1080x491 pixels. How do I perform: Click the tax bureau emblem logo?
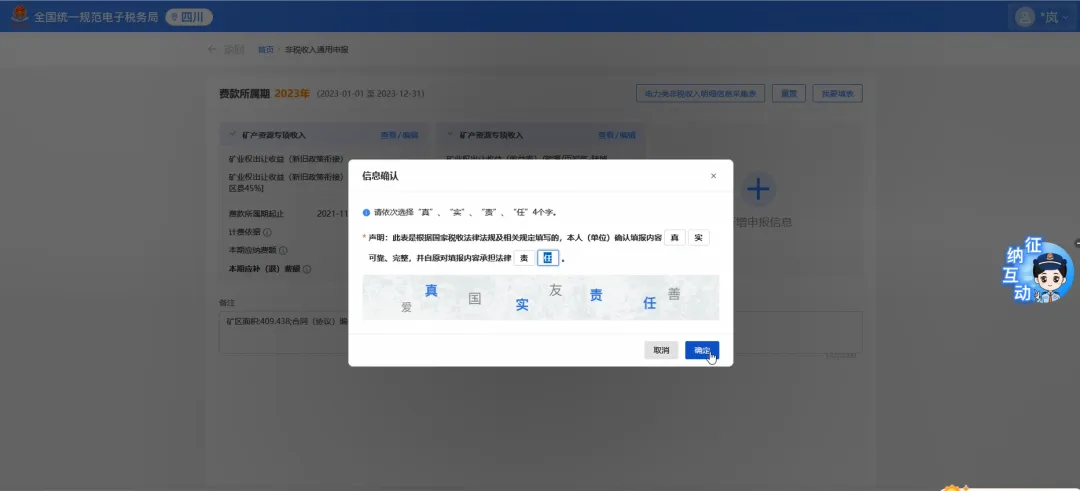click(x=17, y=17)
